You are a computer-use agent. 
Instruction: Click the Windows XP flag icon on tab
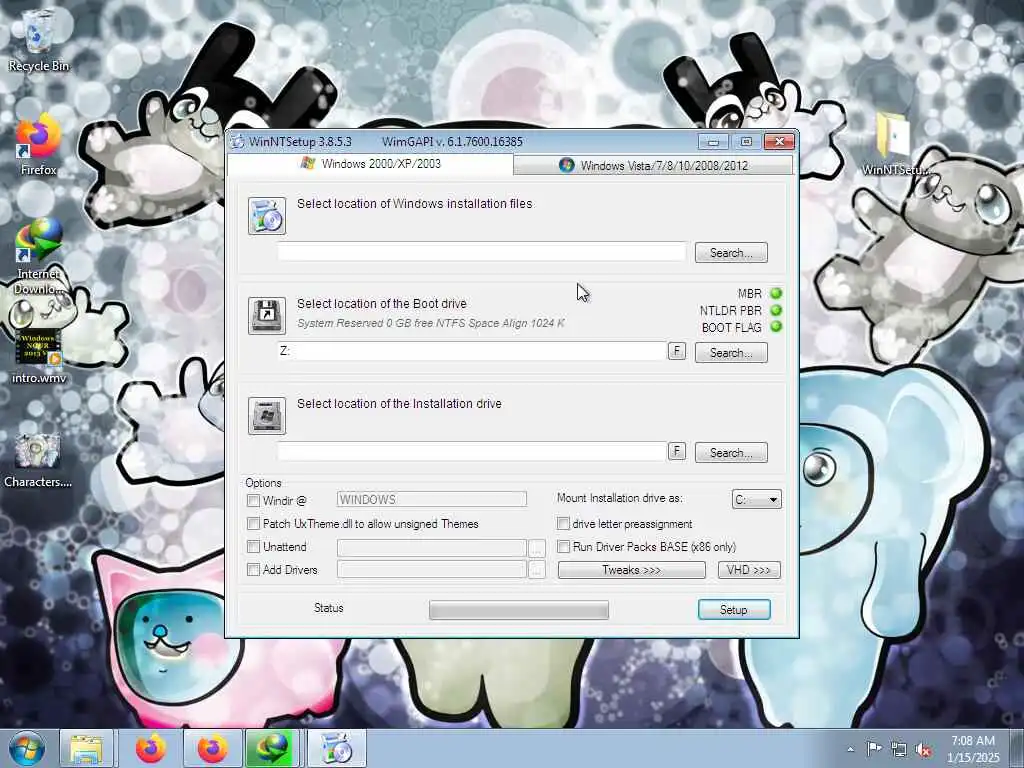[308, 163]
